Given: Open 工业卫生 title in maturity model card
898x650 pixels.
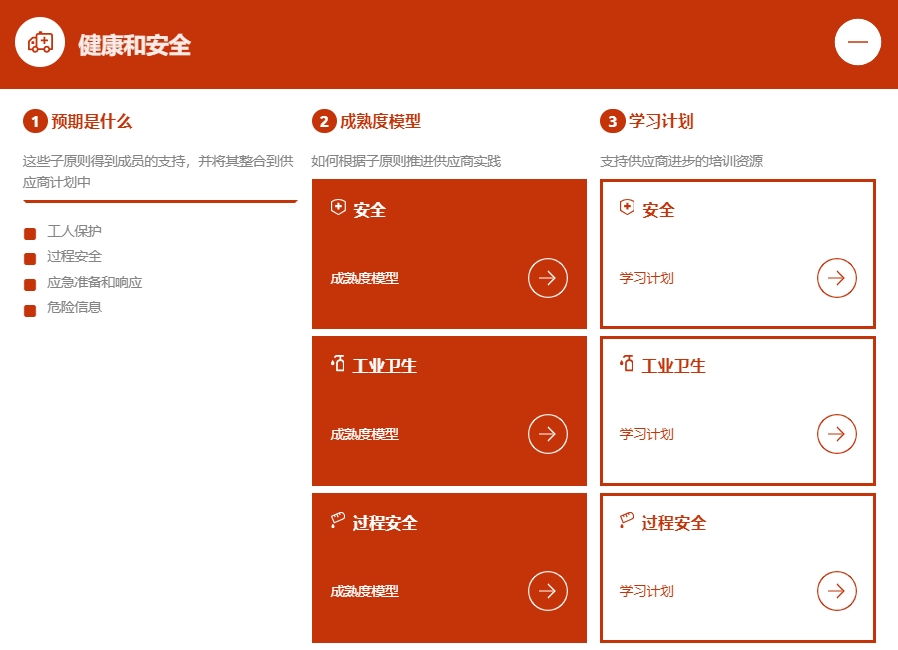Looking at the screenshot, I should pos(384,366).
